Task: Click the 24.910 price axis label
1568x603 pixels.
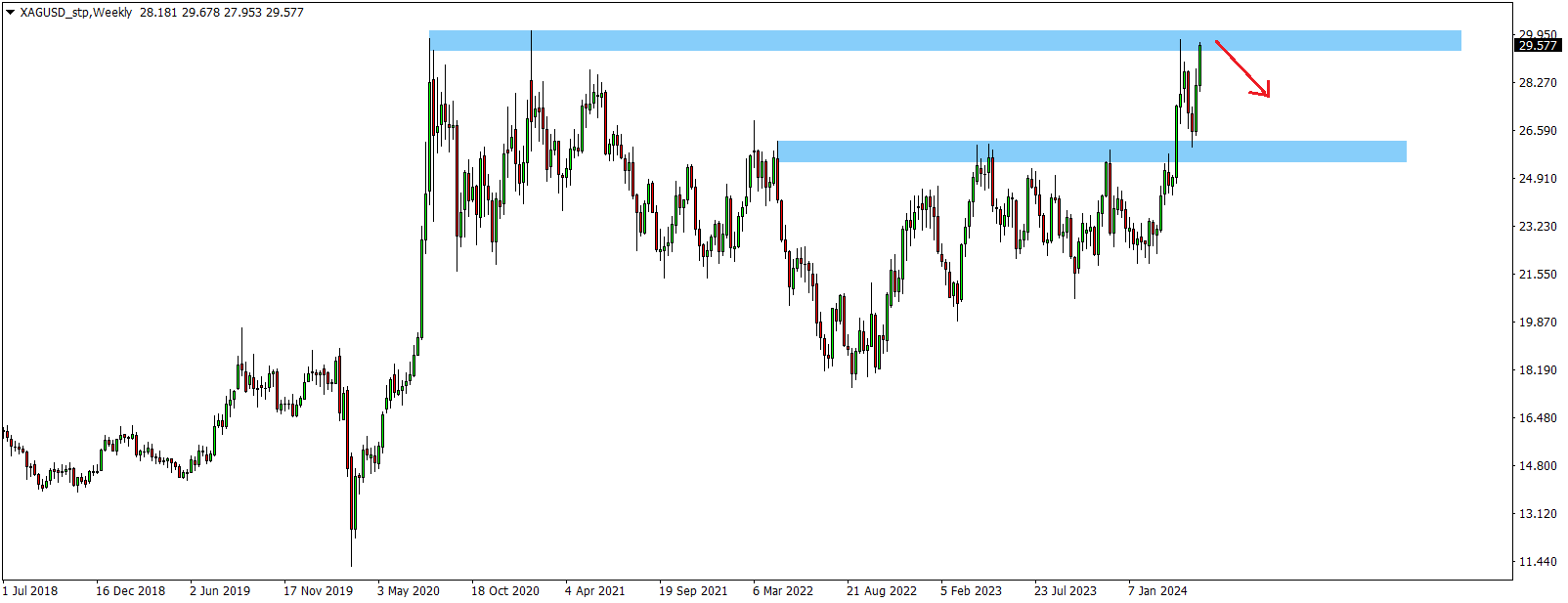Action: click(1538, 179)
